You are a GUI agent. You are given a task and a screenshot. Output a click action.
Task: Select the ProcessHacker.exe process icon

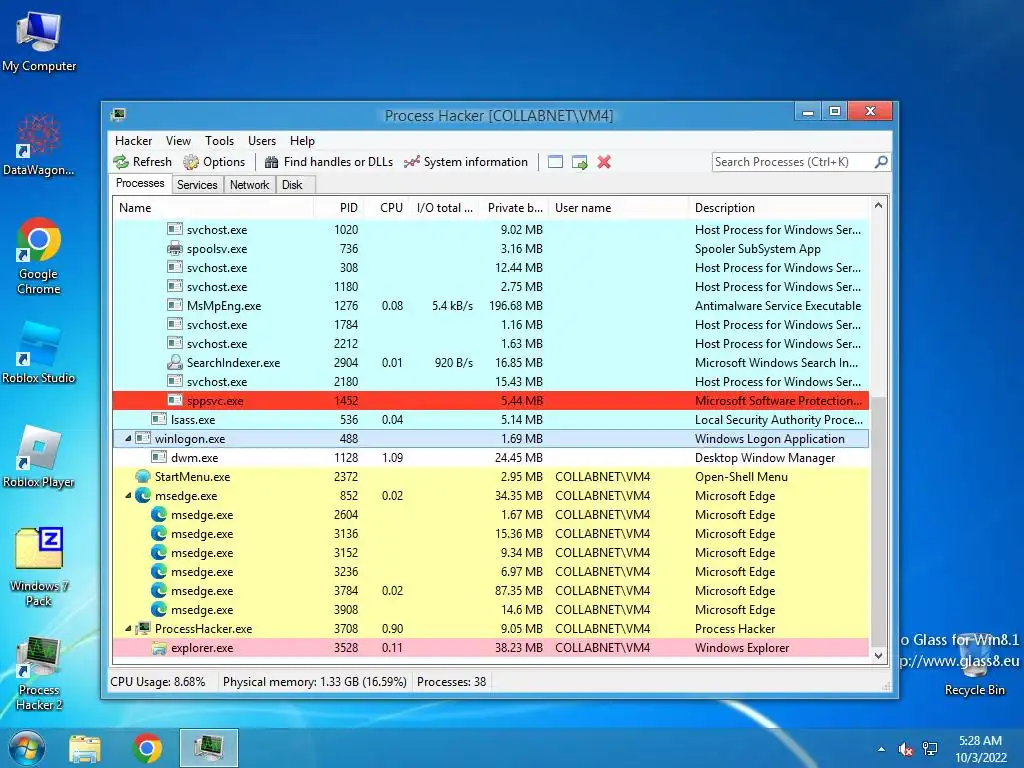tap(143, 629)
